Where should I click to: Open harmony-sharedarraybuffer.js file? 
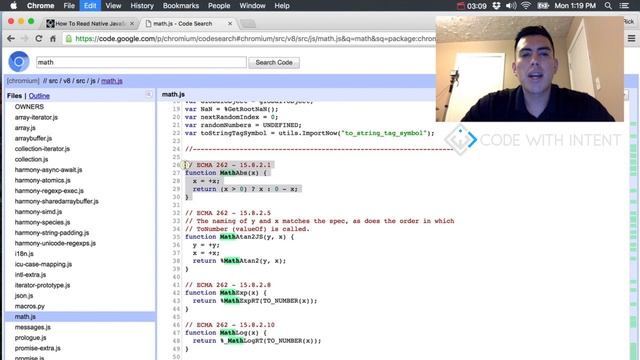pos(56,201)
